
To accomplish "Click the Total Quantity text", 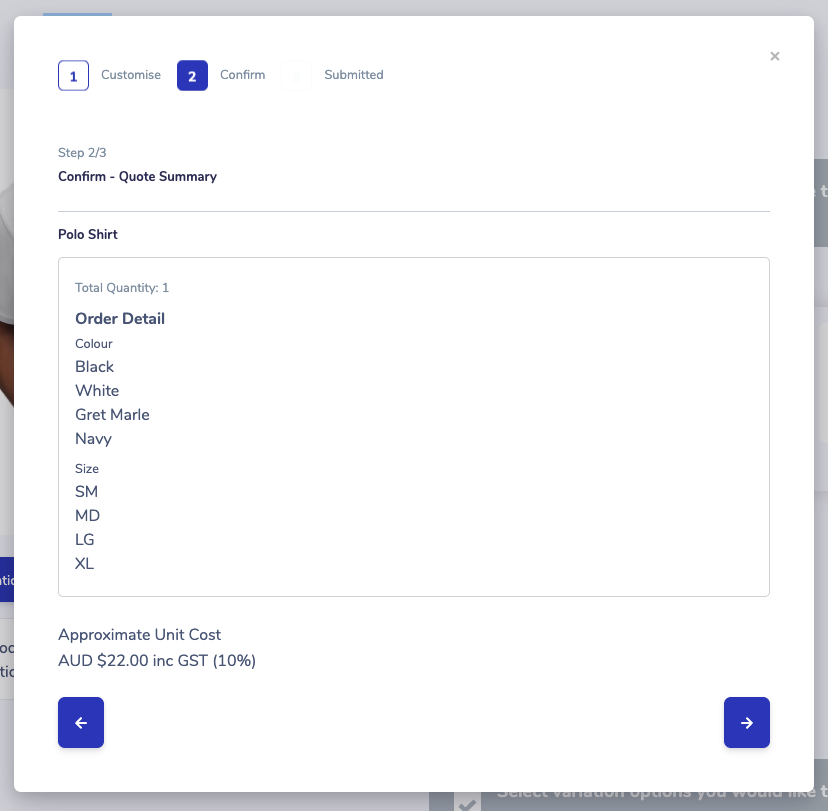I will tap(122, 288).
